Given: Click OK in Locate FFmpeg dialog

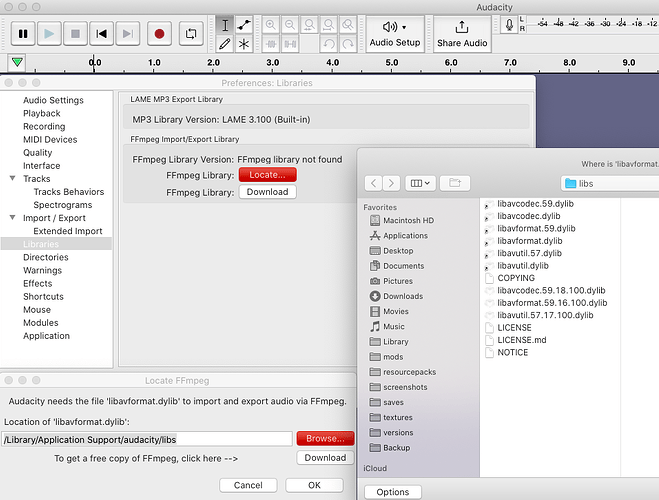Looking at the screenshot, I should pos(314,485).
